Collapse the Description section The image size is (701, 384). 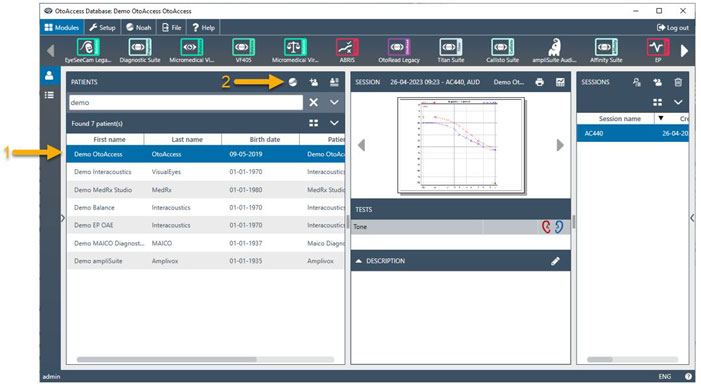coord(359,261)
